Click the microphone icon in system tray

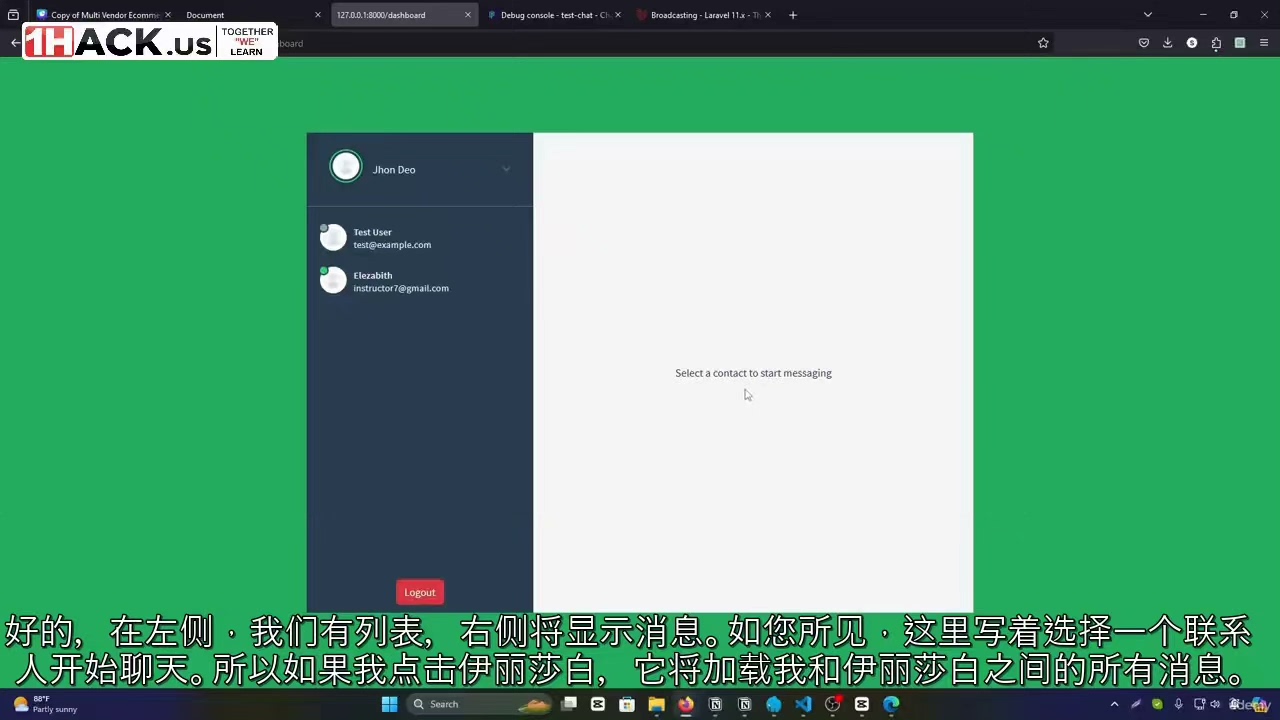click(1179, 704)
